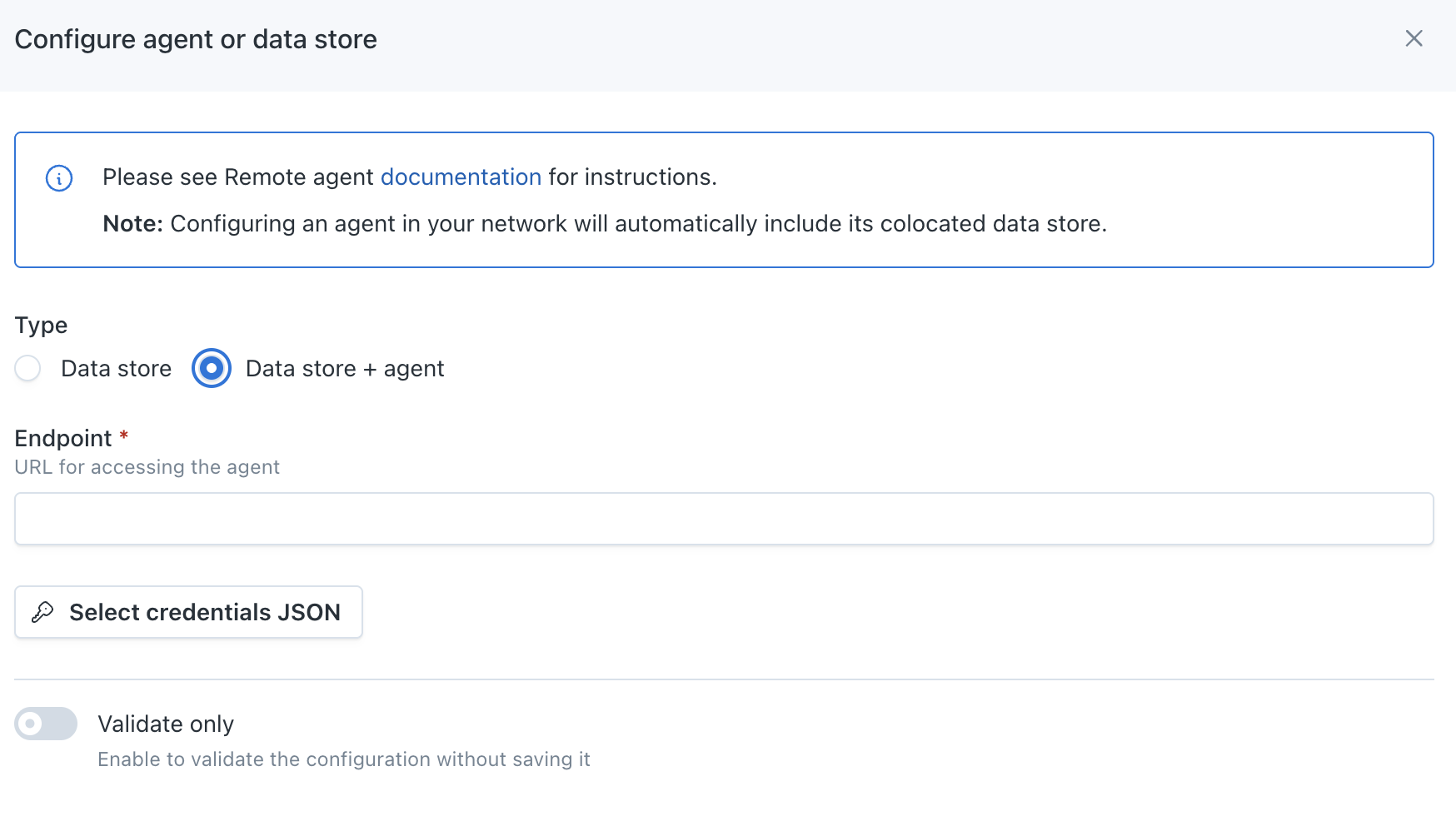The width and height of the screenshot is (1456, 816).
Task: Close the Configure agent dialog
Action: pos(1414,38)
